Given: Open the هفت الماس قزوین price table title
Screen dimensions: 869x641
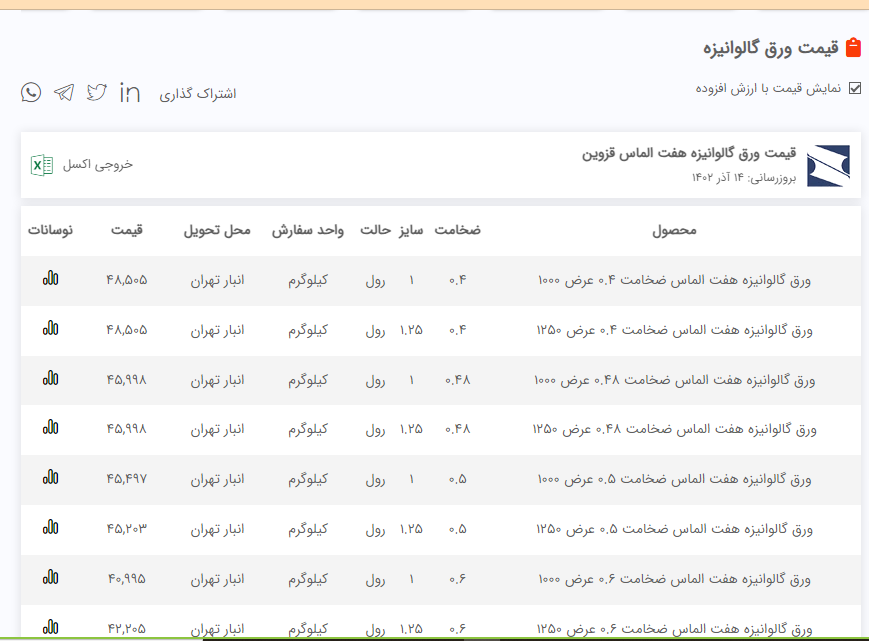Looking at the screenshot, I should (689, 154).
